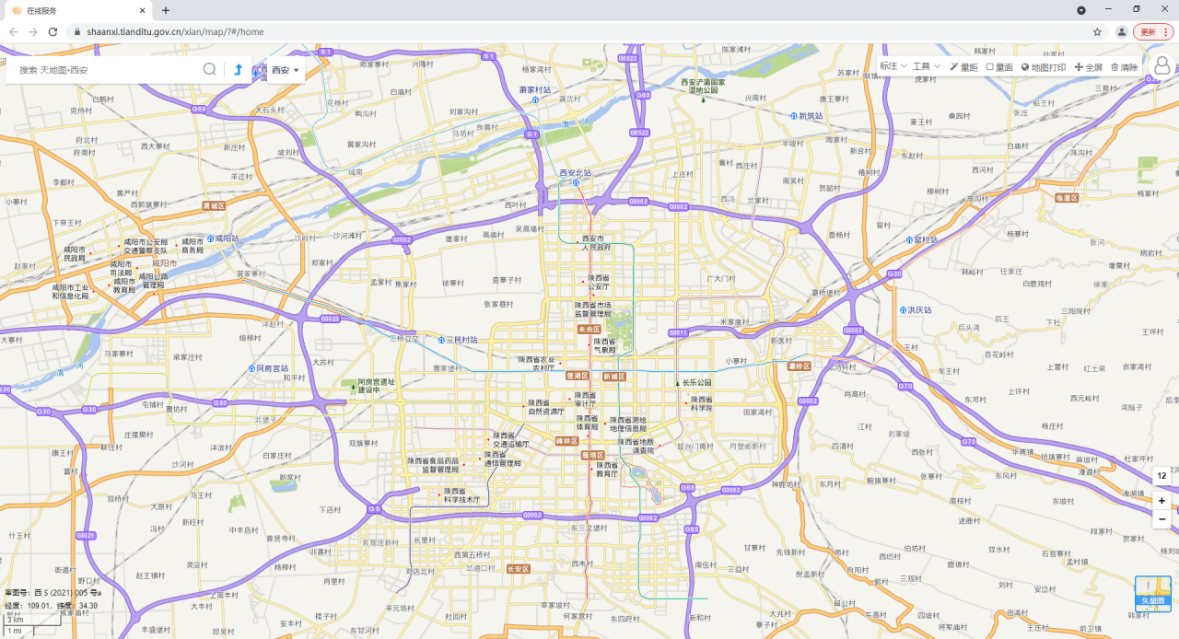This screenshot has height=639, width=1179.
Task: Bookmark this page with the star icon
Action: [1097, 32]
